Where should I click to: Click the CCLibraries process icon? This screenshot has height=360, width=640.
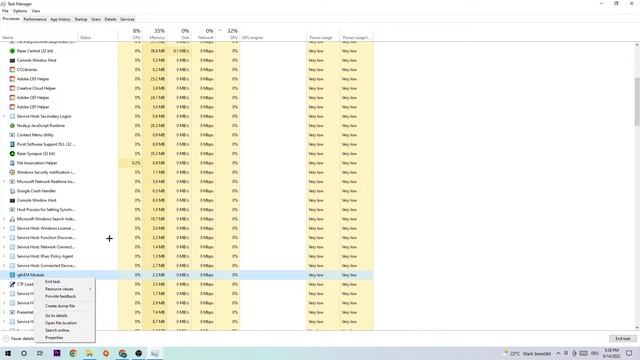pyautogui.click(x=12, y=70)
